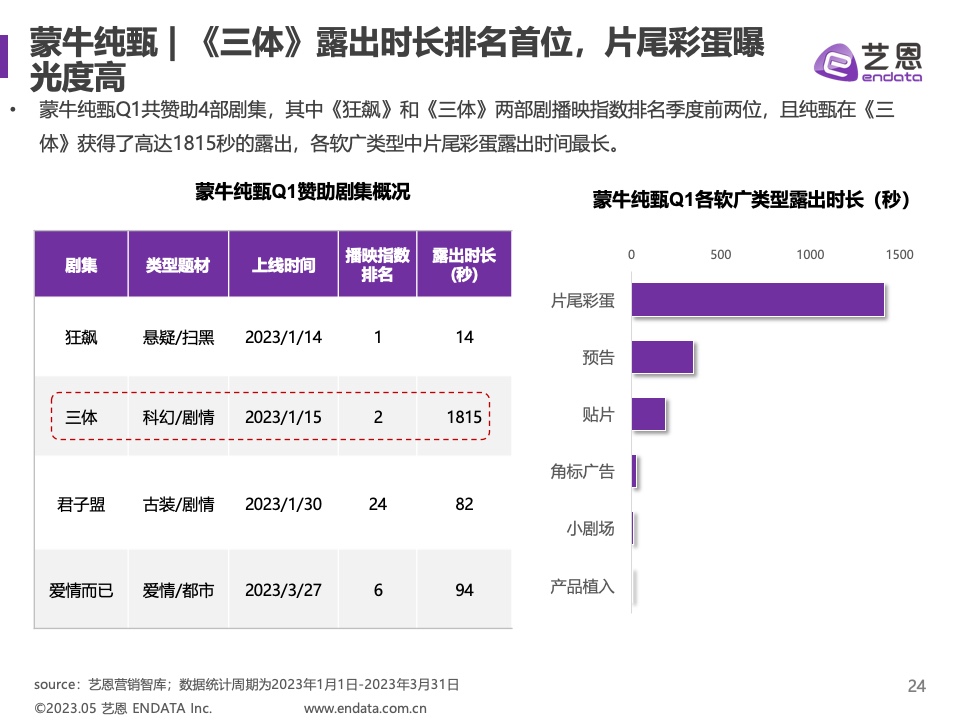Image resolution: width=960 pixels, height=720 pixels.
Task: Click the 贴片 bar in chart
Action: (x=648, y=414)
